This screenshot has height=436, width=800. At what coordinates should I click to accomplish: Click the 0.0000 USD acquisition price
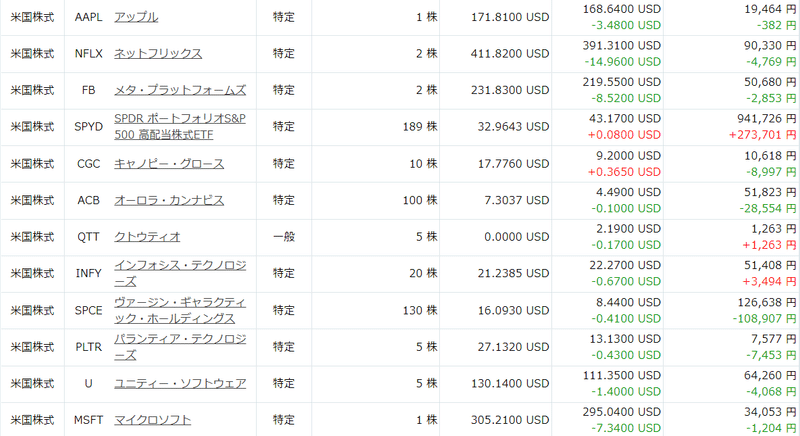point(517,237)
